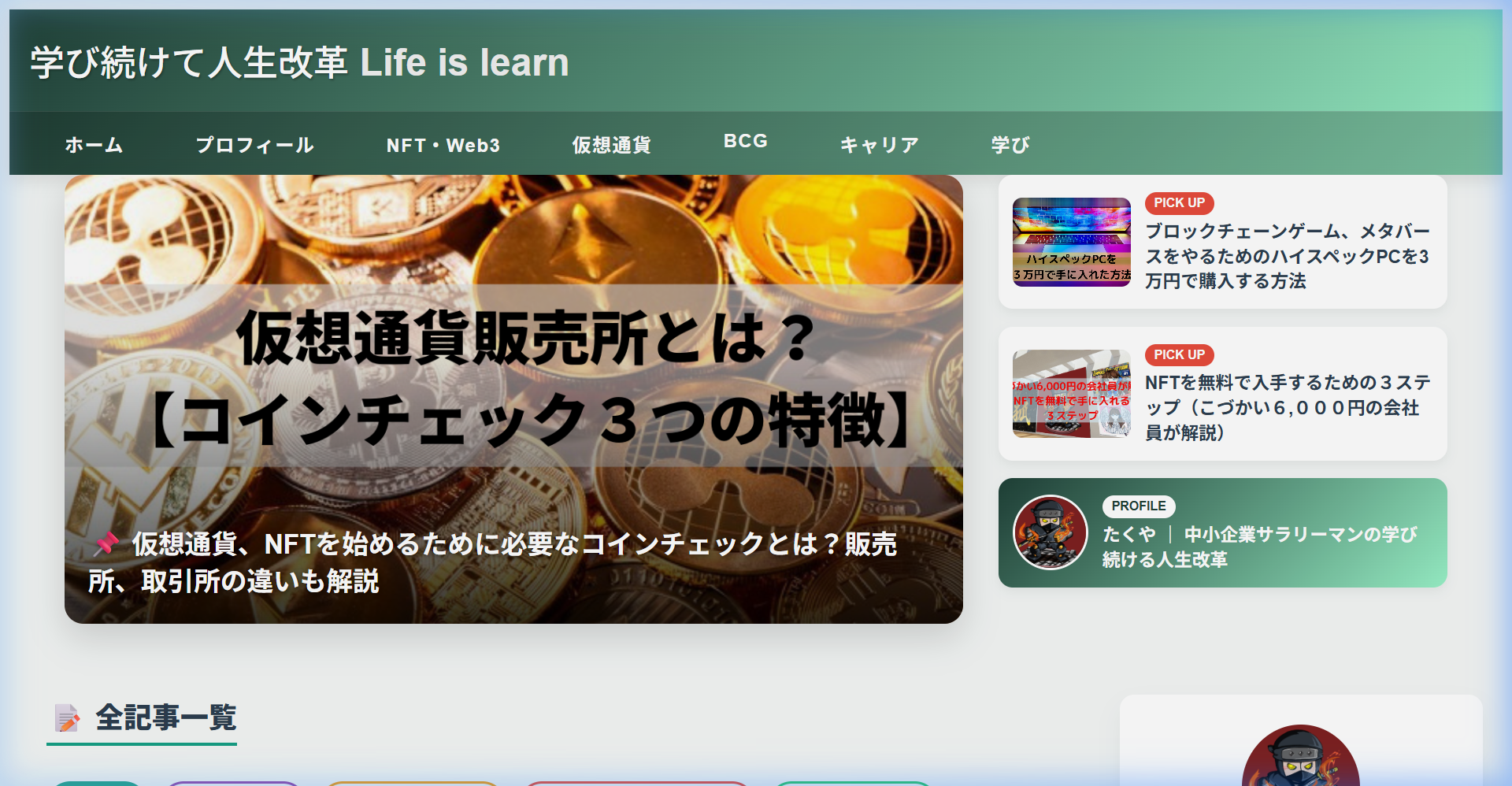
Task: Open the プロフィール navigation item
Action: click(x=254, y=144)
